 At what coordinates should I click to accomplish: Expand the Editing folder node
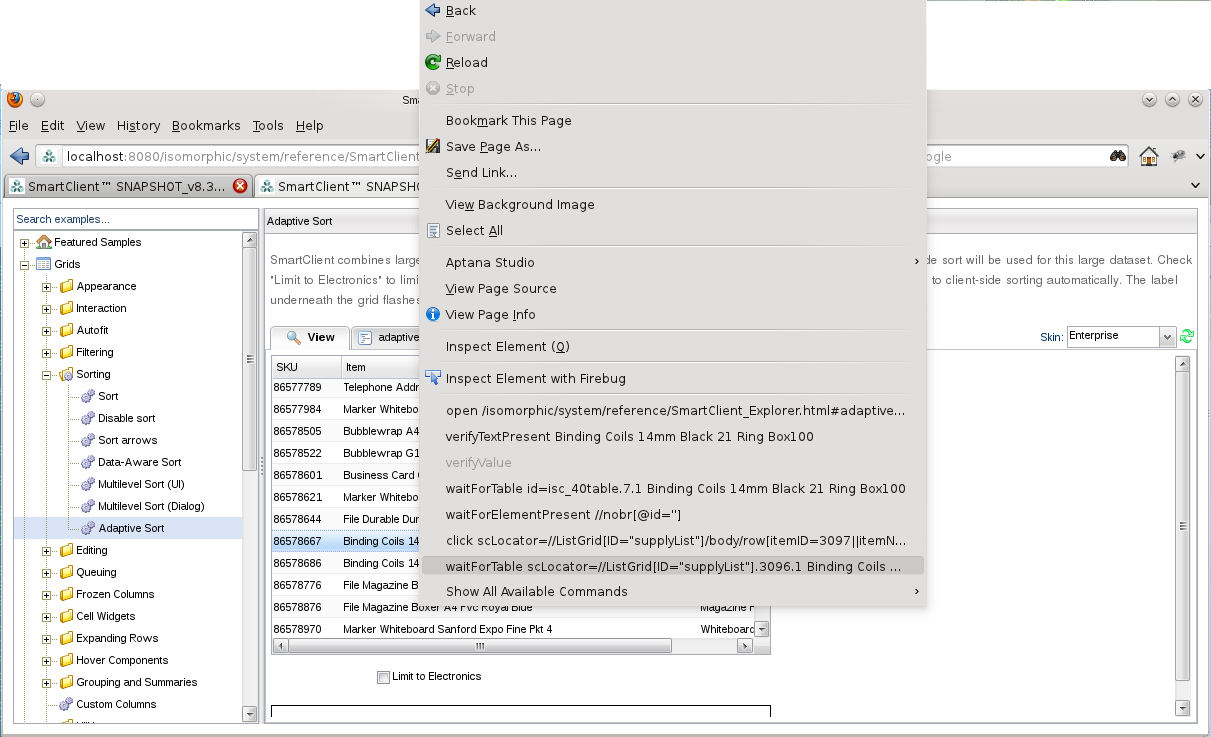(47, 550)
